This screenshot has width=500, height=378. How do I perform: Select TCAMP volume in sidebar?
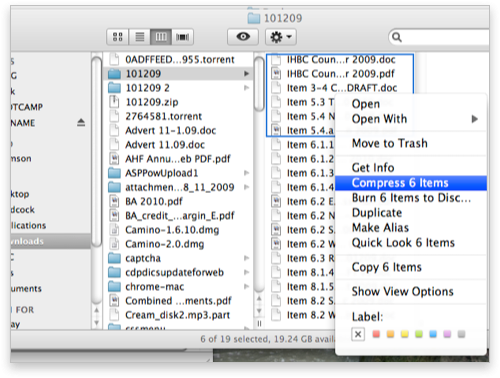click(27, 107)
